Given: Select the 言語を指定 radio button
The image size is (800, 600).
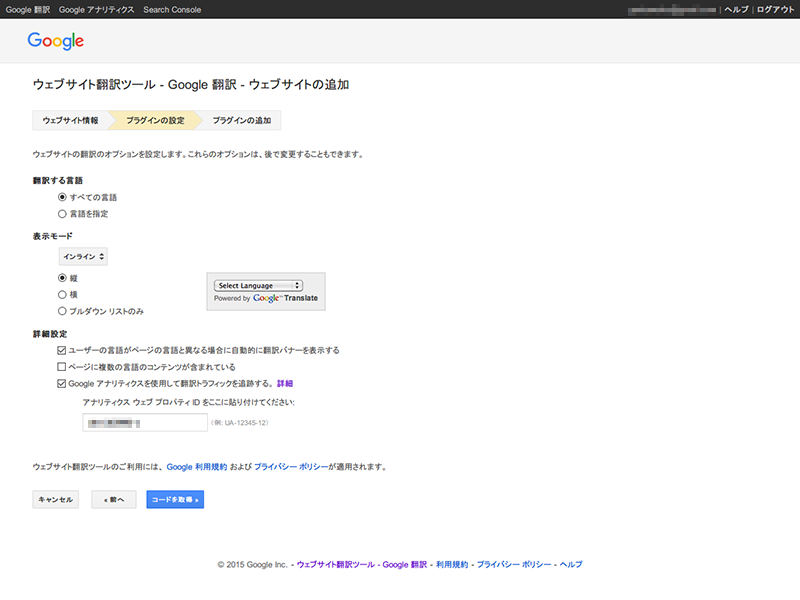Looking at the screenshot, I should (x=62, y=214).
